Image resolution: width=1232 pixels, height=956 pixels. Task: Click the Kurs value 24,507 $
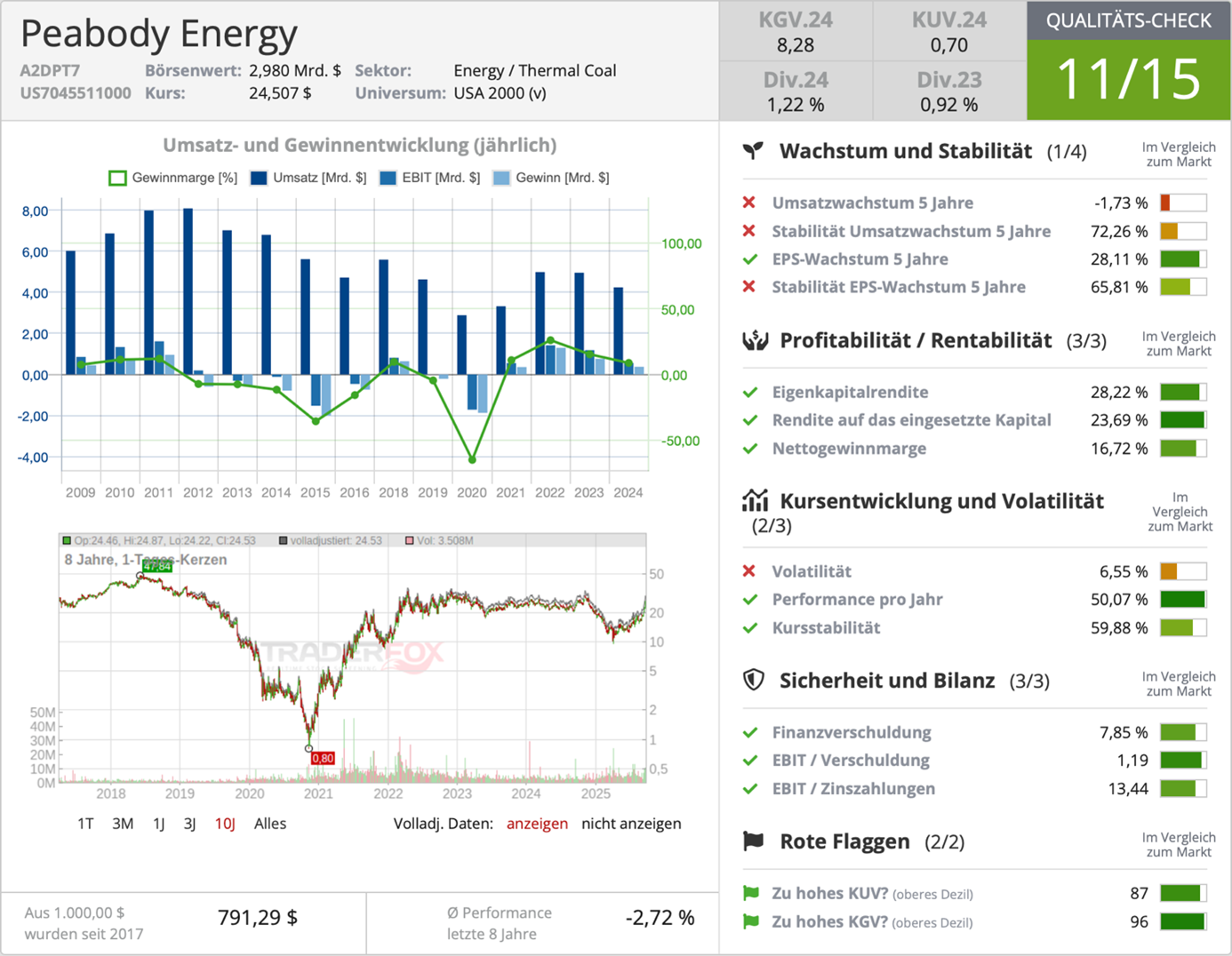pos(280,93)
